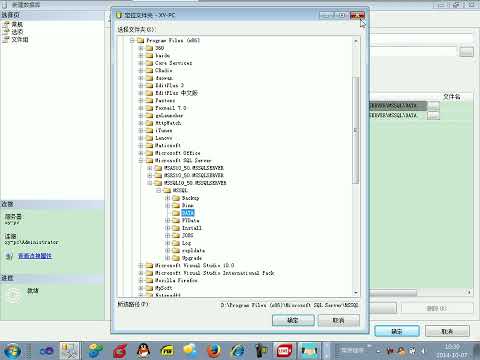Expand the Core Services folder node

tap(141, 63)
